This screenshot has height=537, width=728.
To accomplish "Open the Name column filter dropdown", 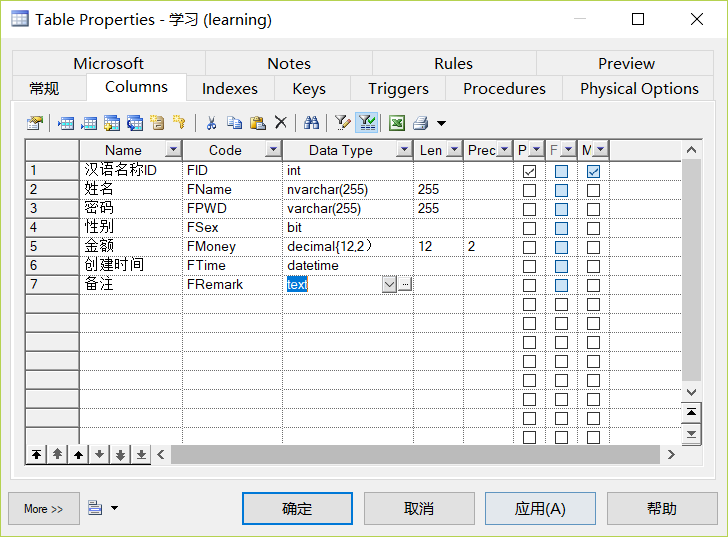I will (173, 149).
